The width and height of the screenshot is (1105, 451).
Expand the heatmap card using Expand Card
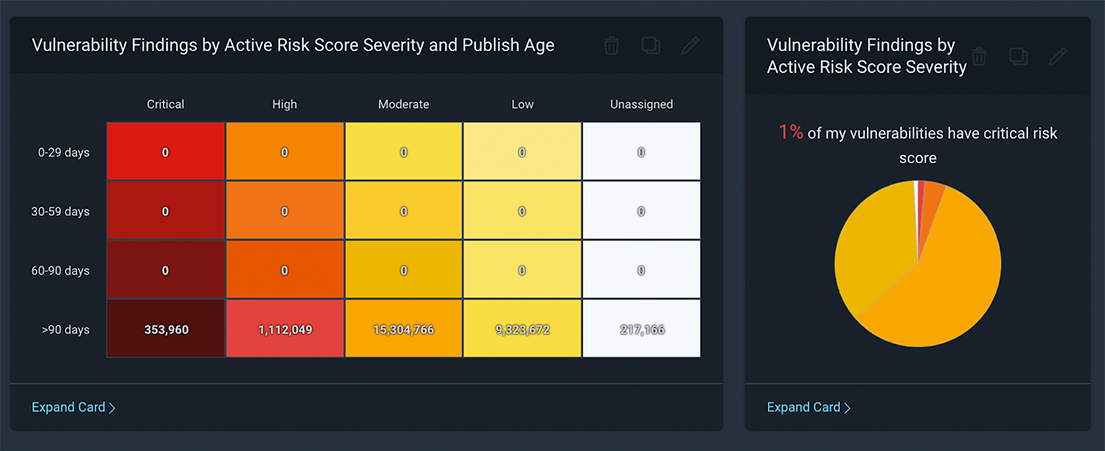73,407
